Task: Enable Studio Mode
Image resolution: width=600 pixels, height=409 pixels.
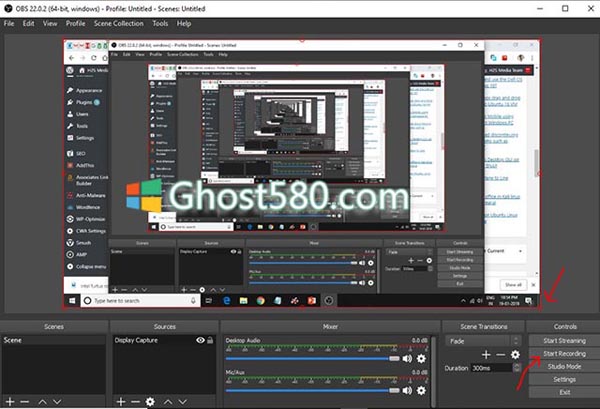Action: pyautogui.click(x=564, y=367)
